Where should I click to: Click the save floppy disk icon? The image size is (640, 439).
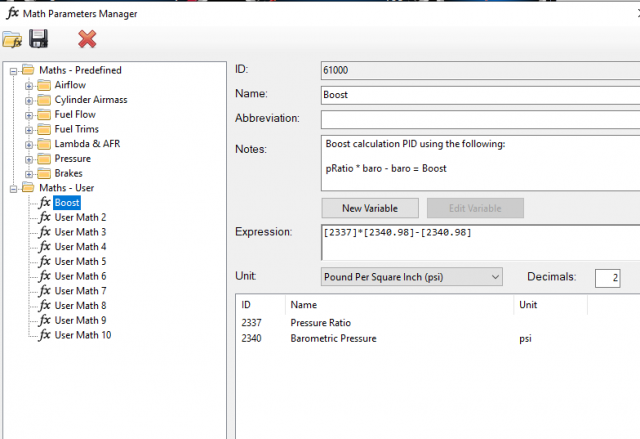click(x=39, y=39)
